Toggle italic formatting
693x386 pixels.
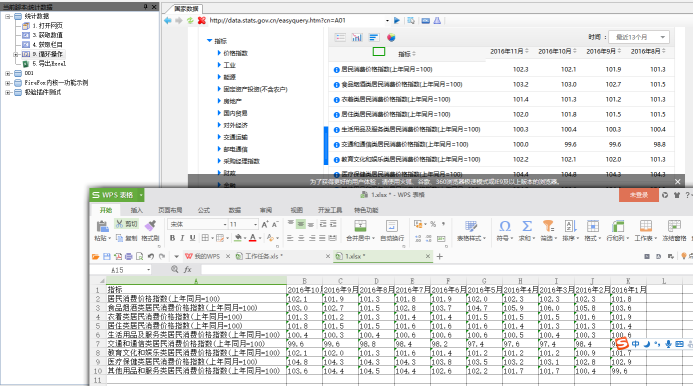182,238
